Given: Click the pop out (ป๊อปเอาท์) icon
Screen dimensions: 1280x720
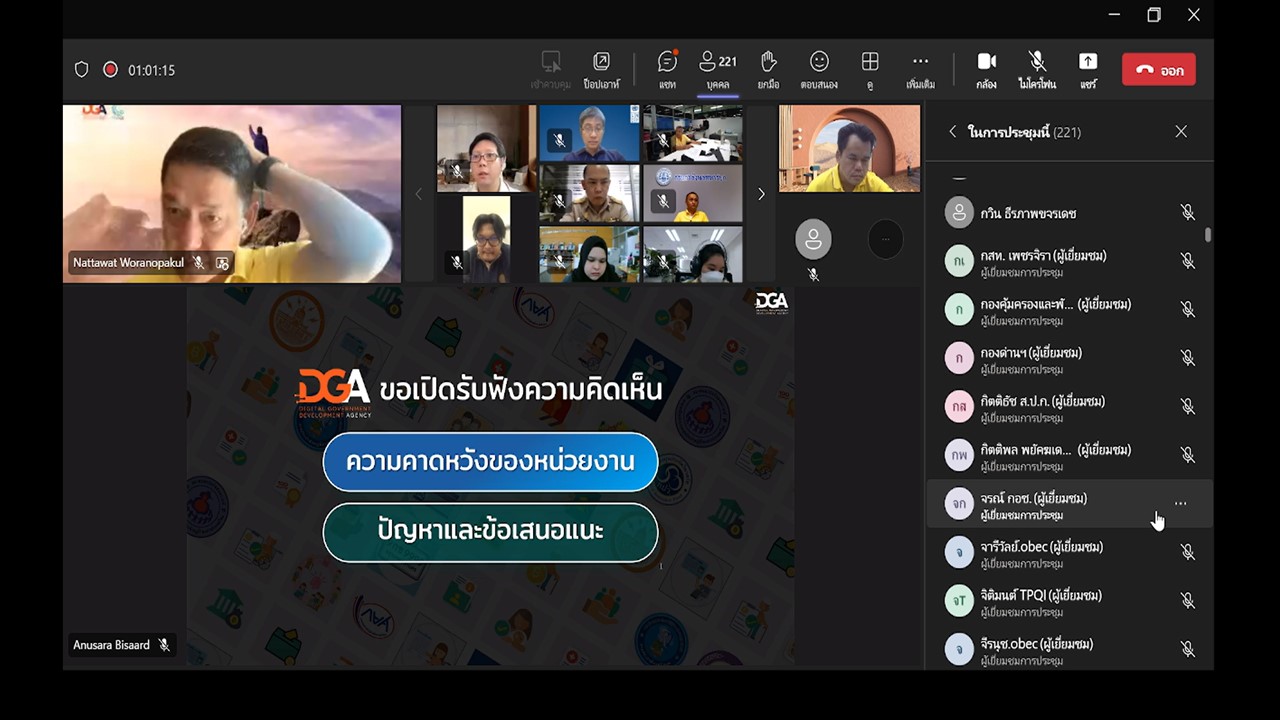Looking at the screenshot, I should click(x=601, y=69).
